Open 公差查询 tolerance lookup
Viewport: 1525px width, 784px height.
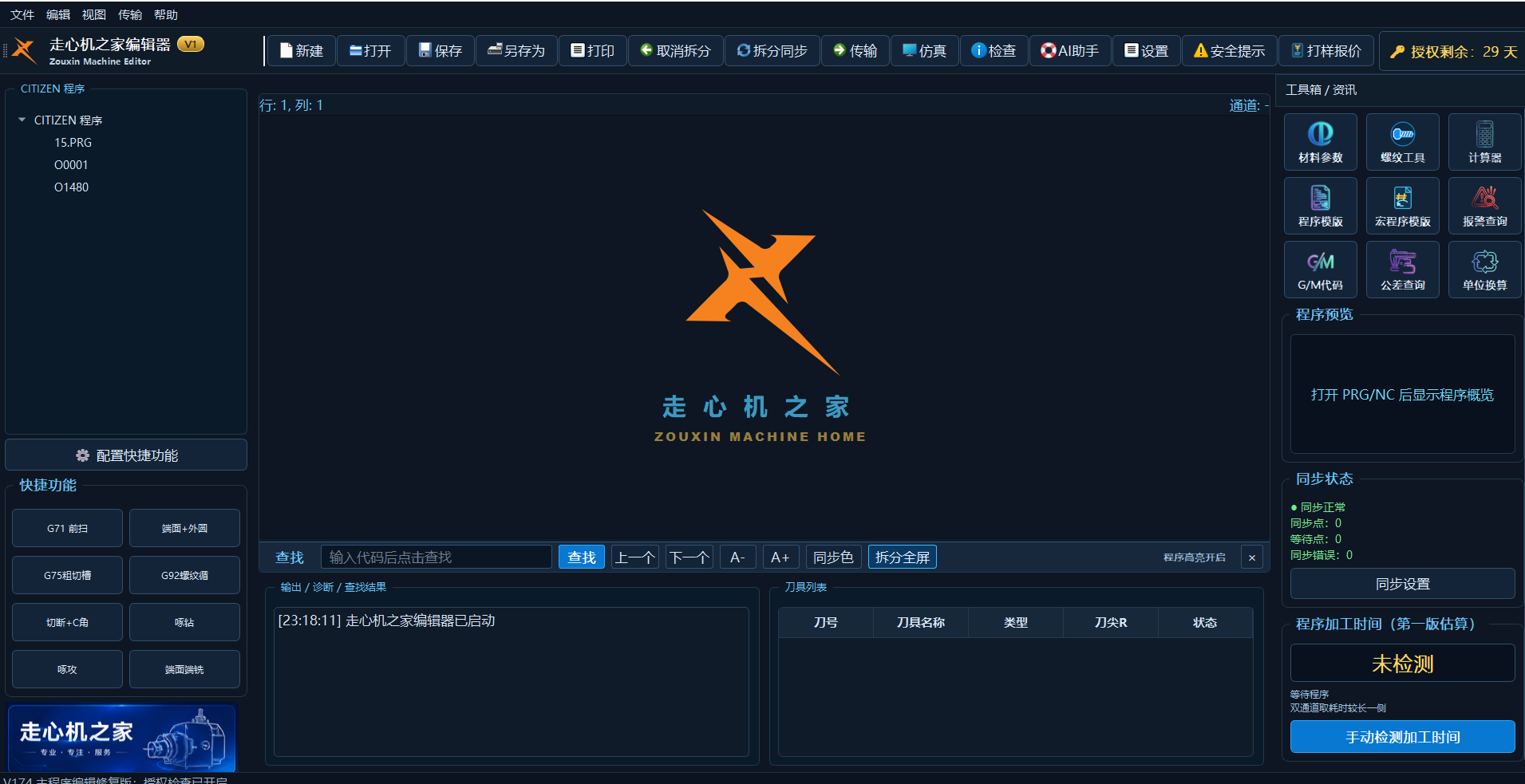point(1403,270)
